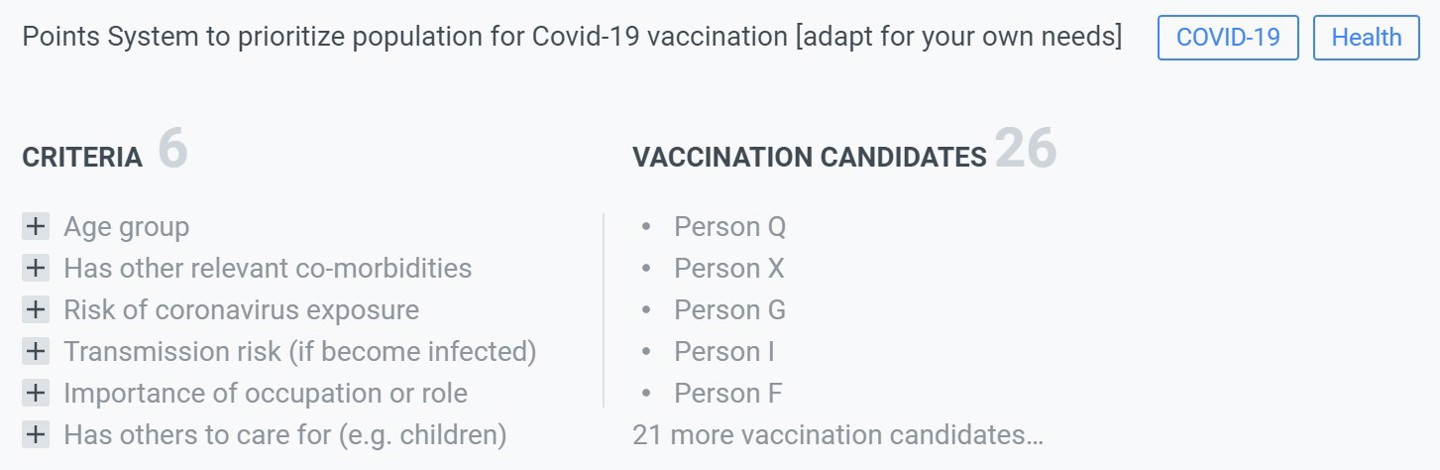1440x470 pixels.
Task: Expand Importance of occupation or role
Action: pos(35,393)
